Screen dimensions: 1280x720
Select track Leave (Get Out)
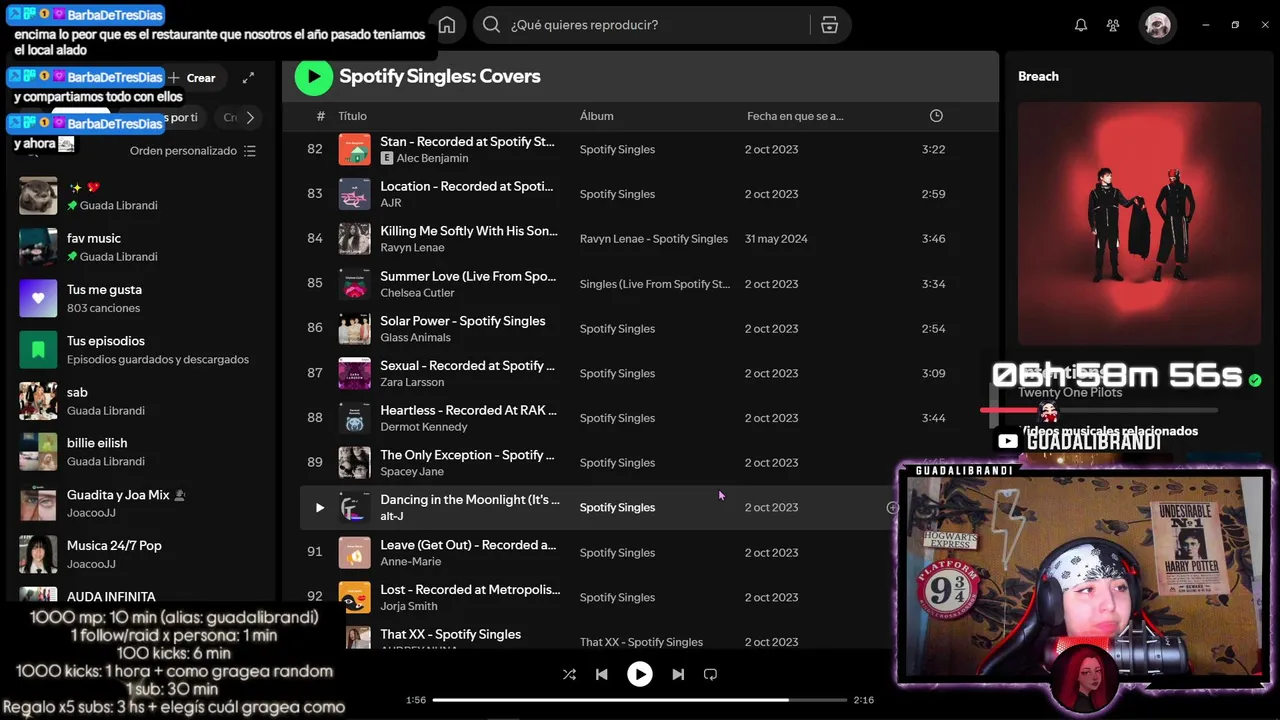point(468,545)
